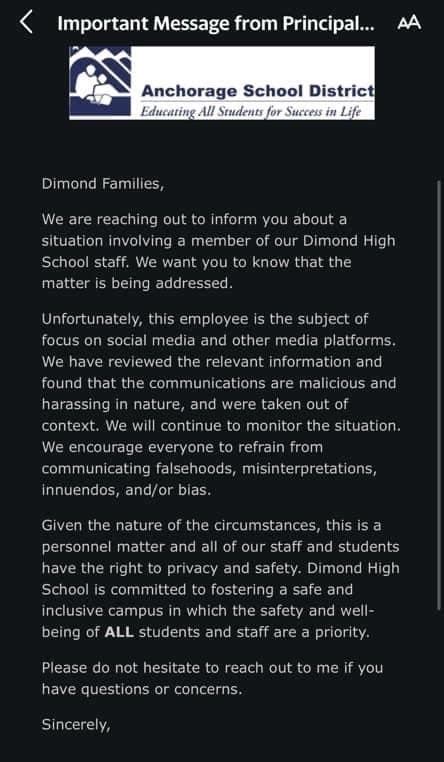444x762 pixels.
Task: Open the AA text size control
Action: tap(409, 23)
